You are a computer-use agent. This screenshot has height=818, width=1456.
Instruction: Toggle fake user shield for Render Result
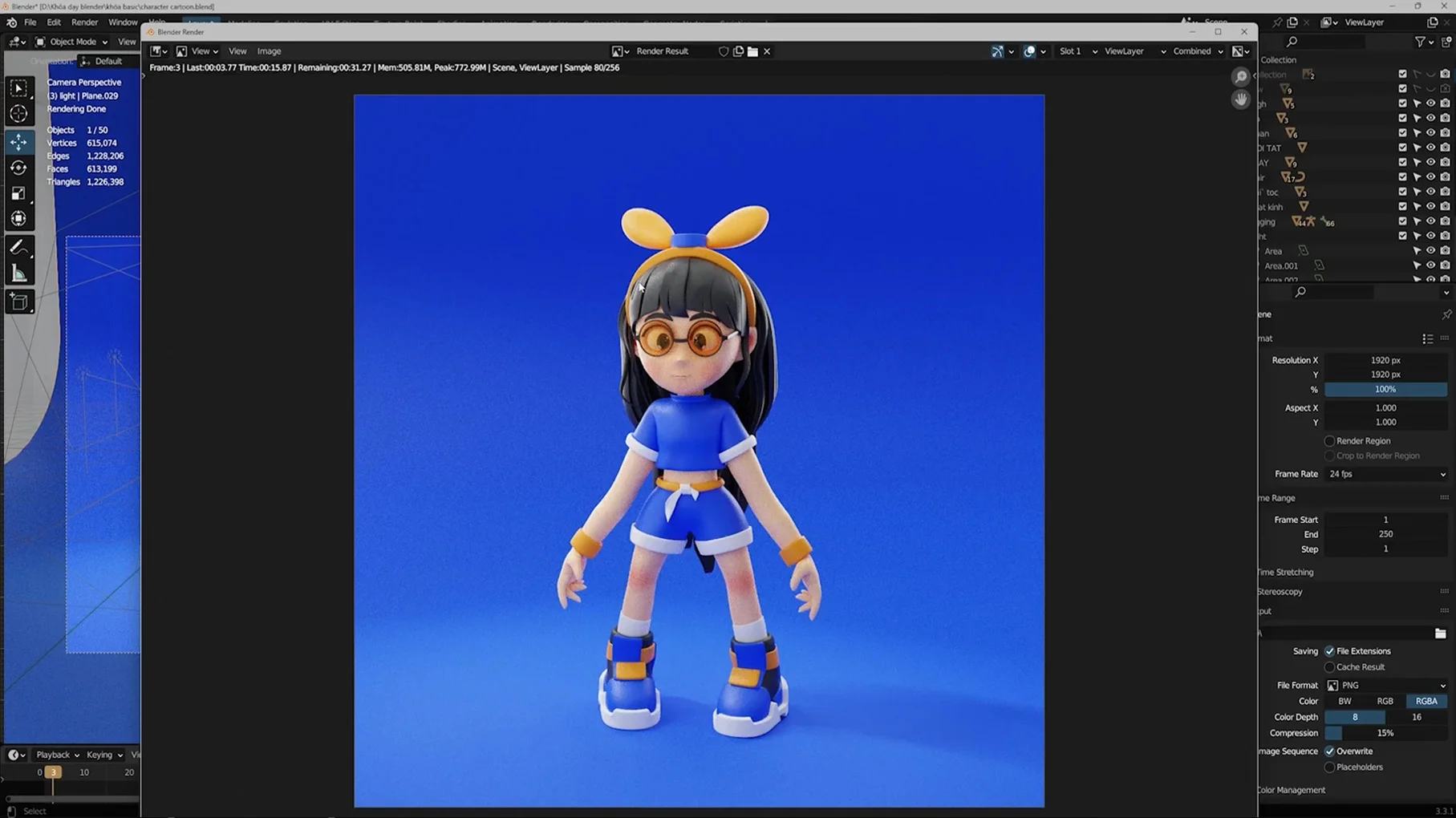click(723, 51)
